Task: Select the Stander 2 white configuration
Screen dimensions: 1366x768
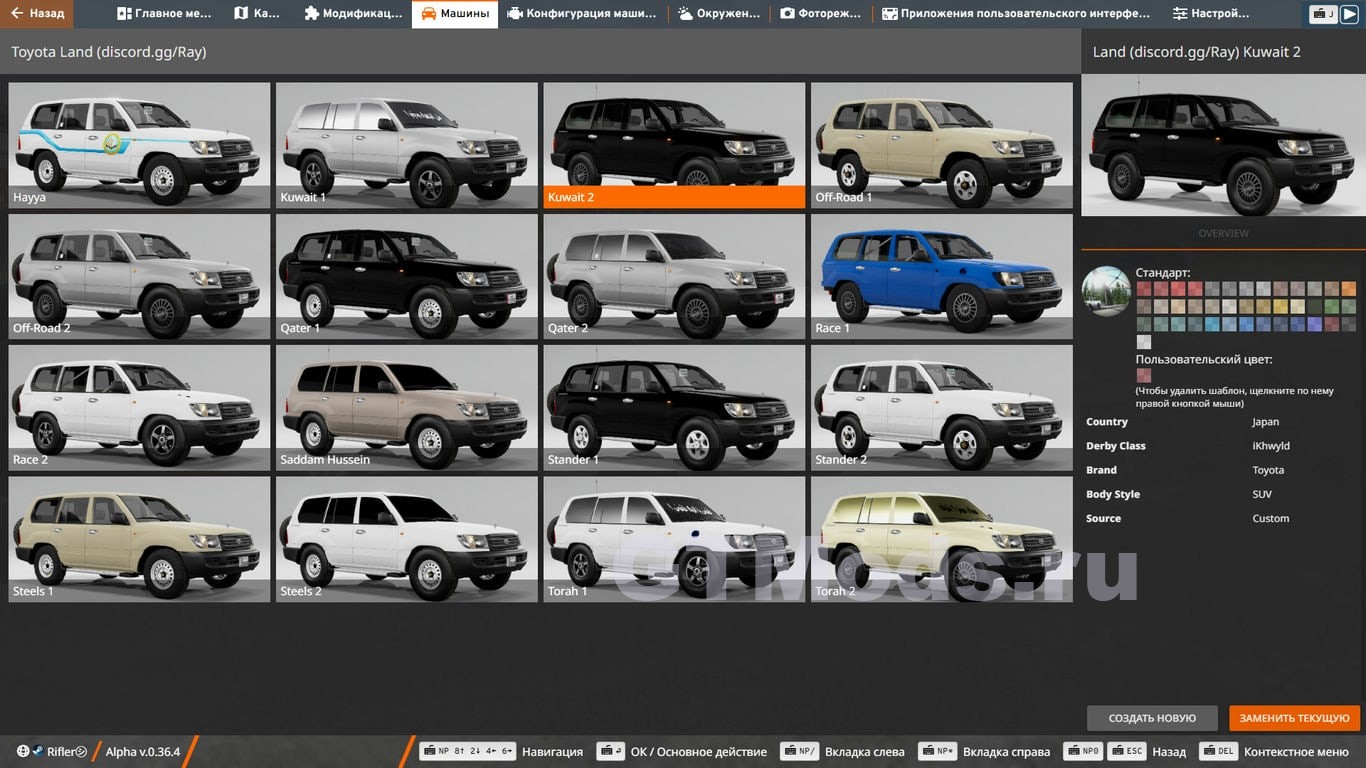Action: [941, 408]
